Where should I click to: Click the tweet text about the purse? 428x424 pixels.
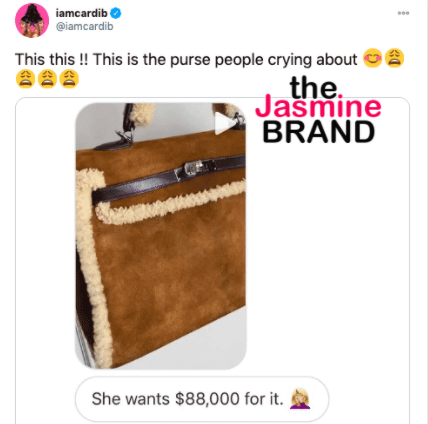186,60
